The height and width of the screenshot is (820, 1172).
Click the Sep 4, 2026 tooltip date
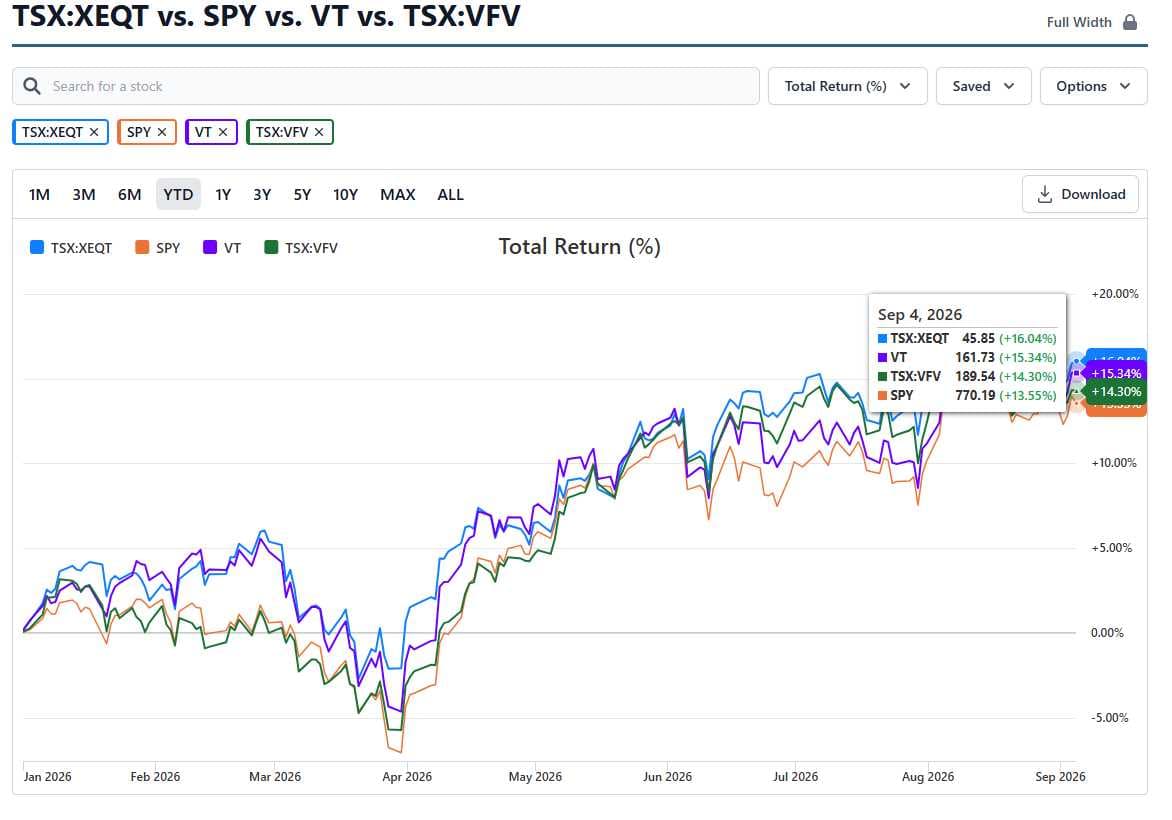tap(919, 315)
